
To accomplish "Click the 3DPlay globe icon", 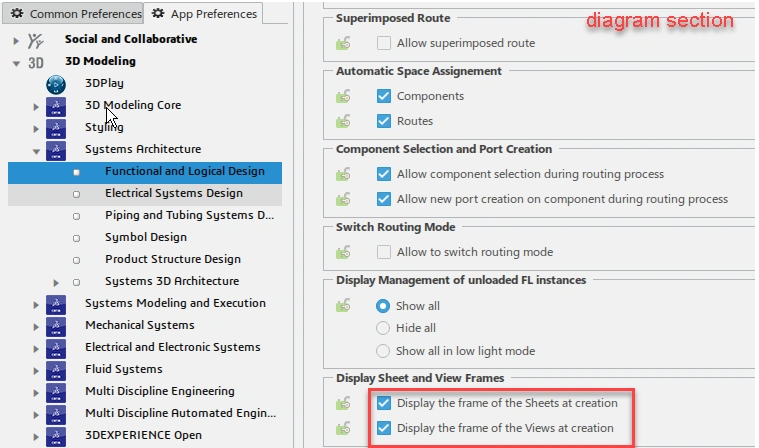I will coord(57,84).
